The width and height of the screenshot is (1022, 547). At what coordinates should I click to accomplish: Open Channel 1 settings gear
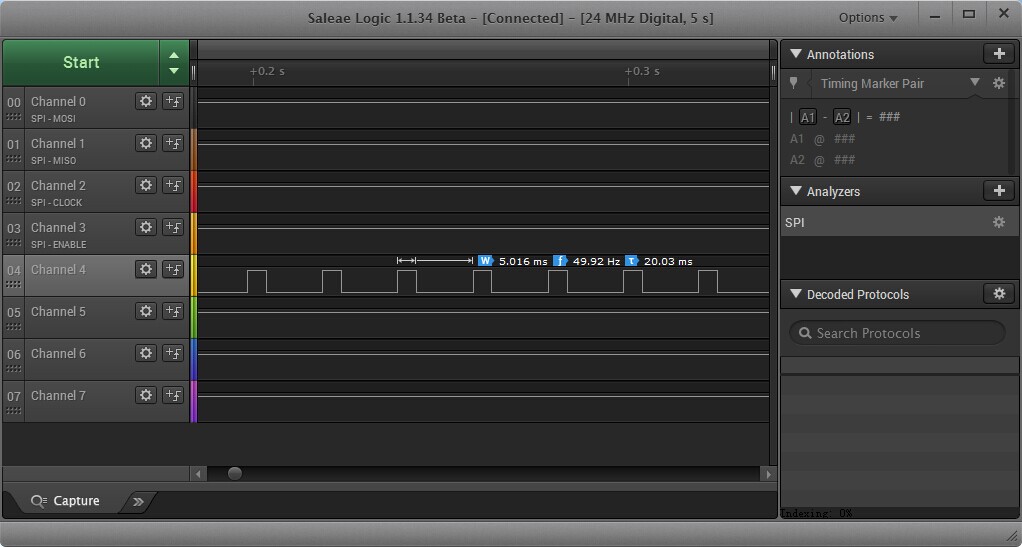(146, 143)
